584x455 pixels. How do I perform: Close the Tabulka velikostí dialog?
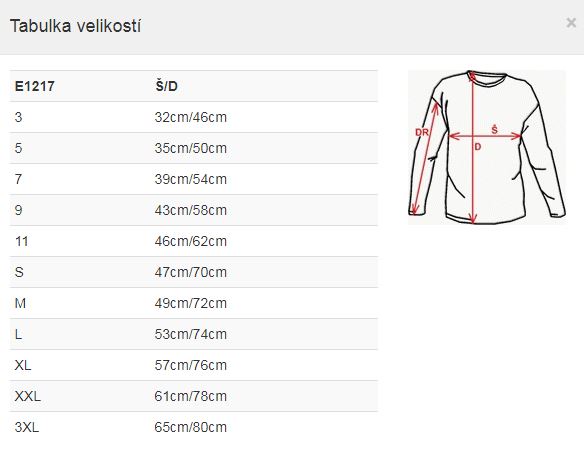pyautogui.click(x=571, y=23)
